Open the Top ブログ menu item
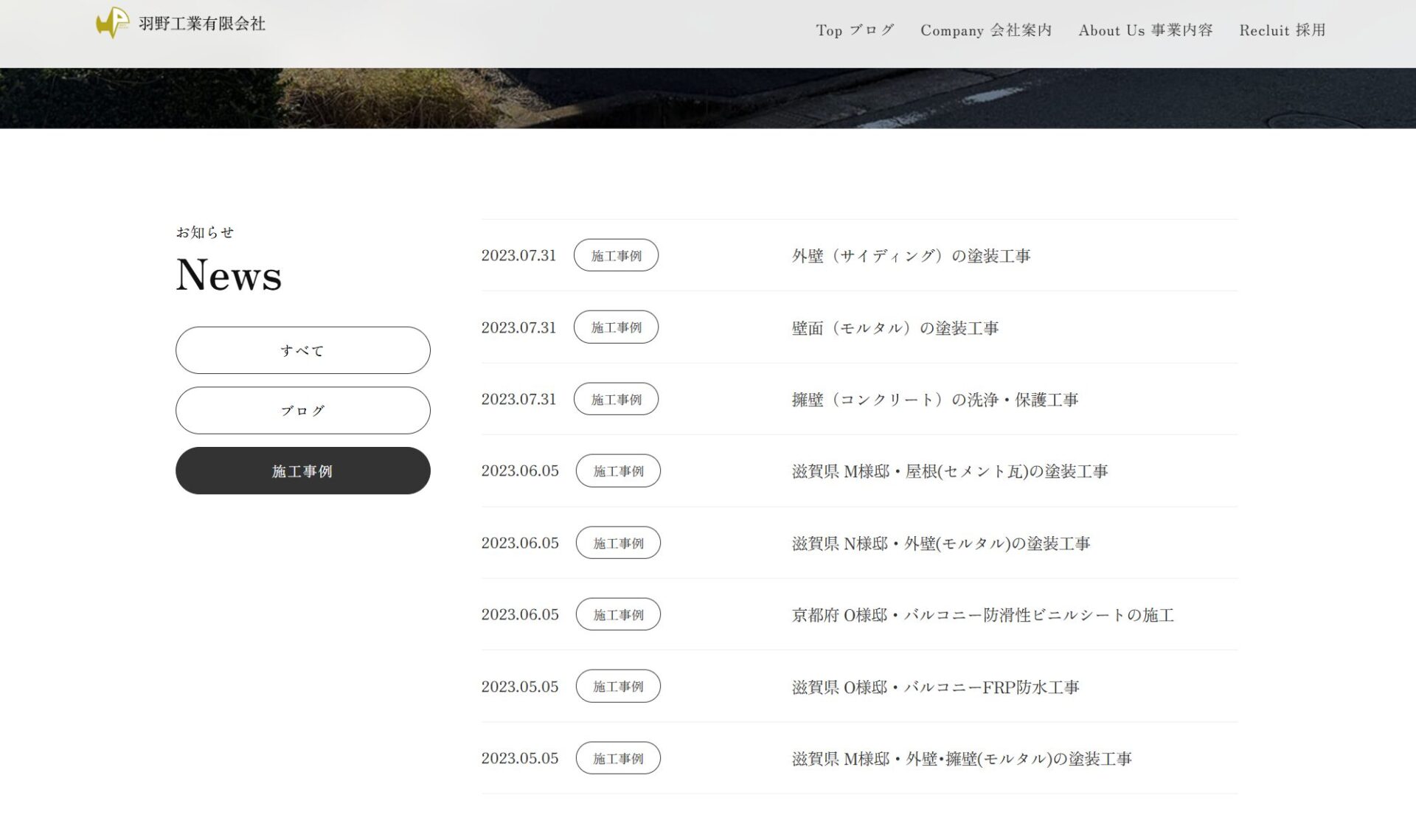 tap(855, 30)
